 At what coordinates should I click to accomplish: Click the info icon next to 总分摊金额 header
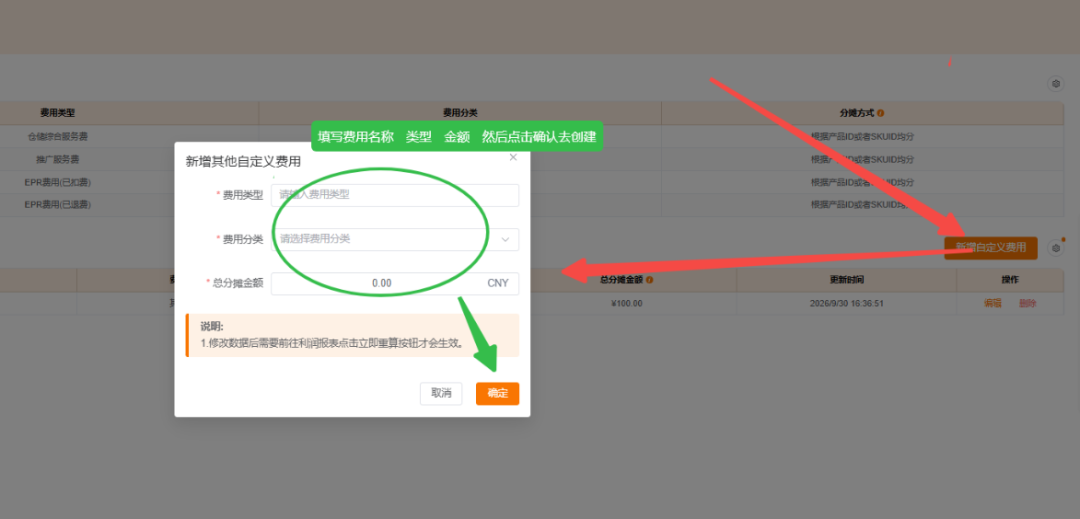point(650,280)
